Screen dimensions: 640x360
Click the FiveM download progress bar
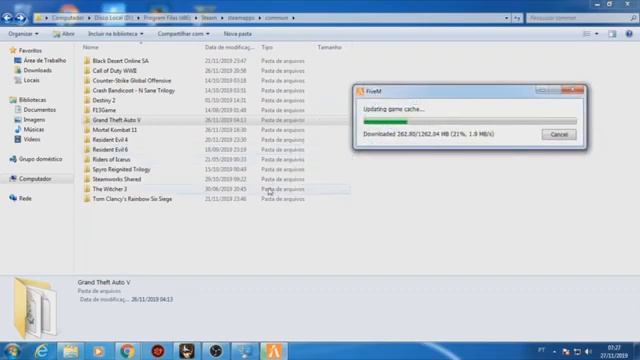(x=470, y=121)
